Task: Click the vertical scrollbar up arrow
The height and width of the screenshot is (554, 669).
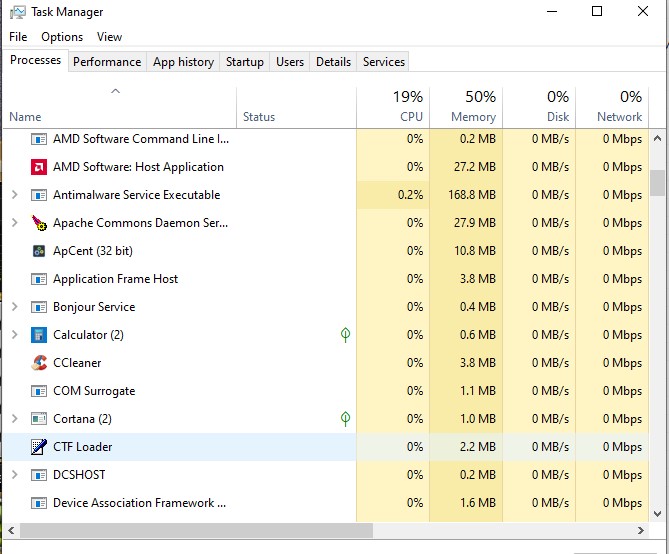Action: (x=657, y=138)
